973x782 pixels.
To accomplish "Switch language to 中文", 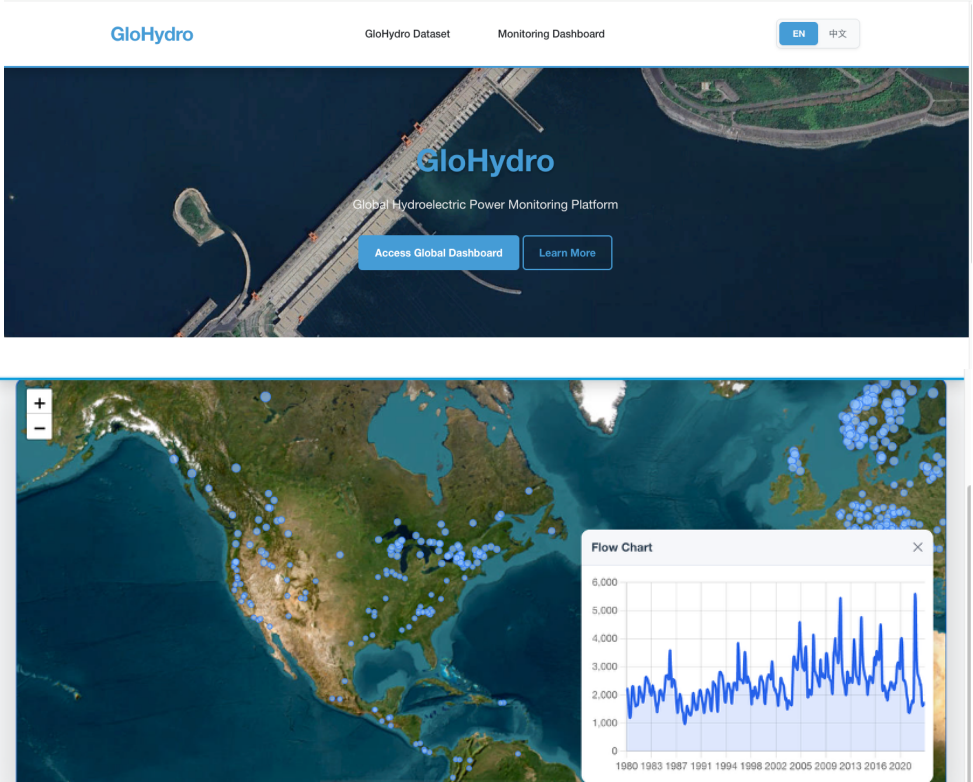I will click(x=838, y=34).
